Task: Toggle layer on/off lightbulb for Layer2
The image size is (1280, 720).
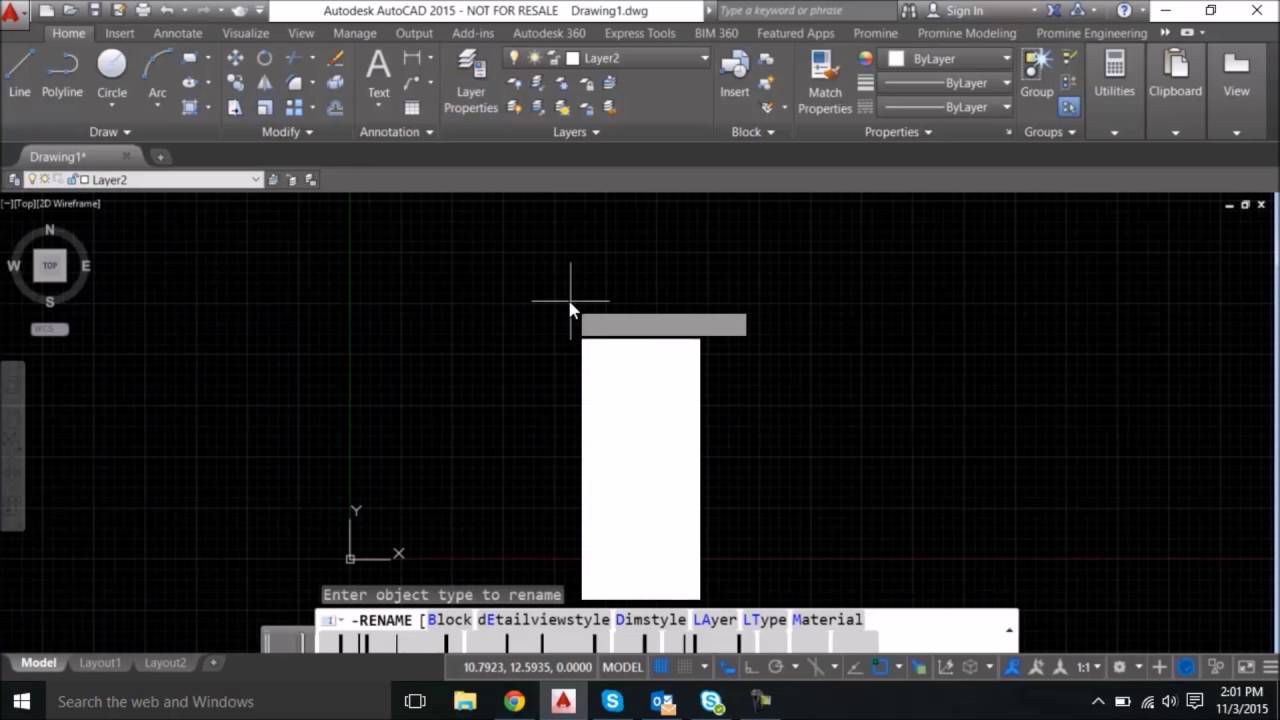Action: pyautogui.click(x=515, y=58)
